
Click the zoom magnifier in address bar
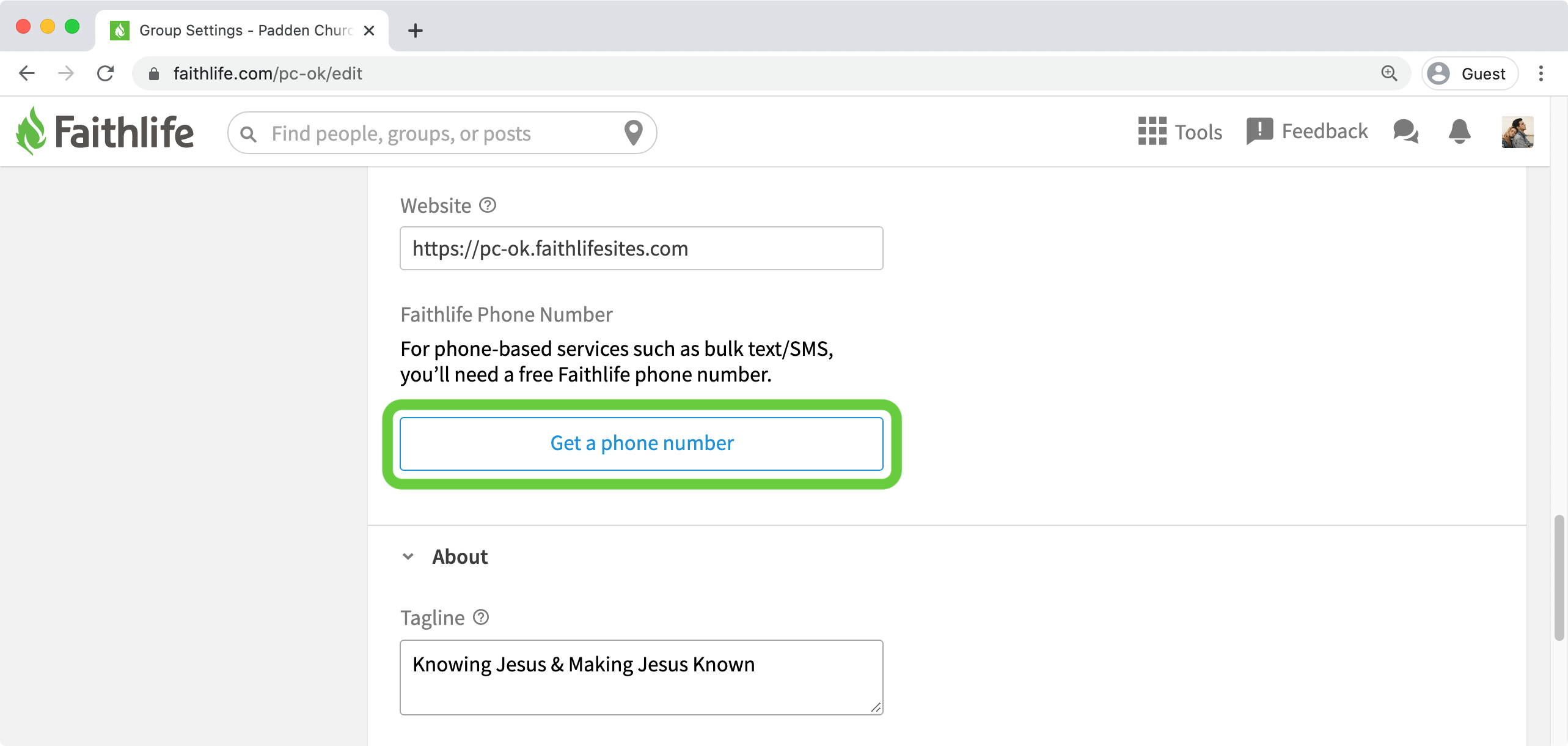pos(1390,73)
